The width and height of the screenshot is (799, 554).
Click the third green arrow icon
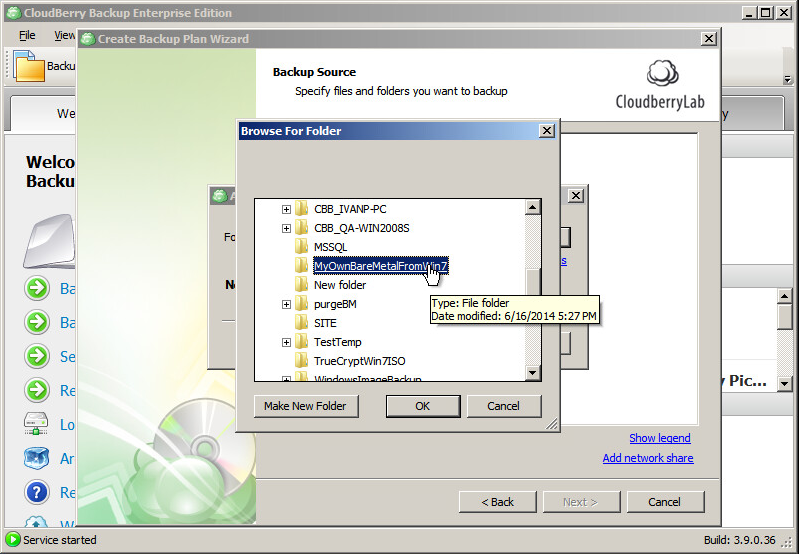pos(37,356)
